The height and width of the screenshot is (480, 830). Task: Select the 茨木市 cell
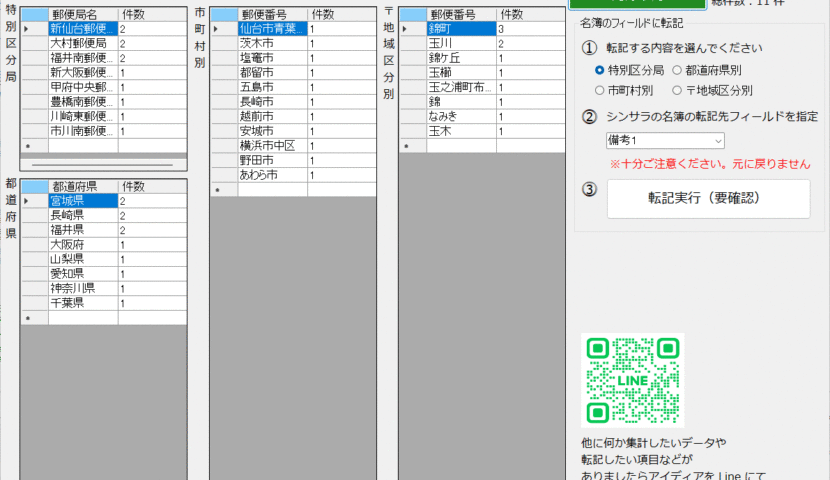pyautogui.click(x=271, y=44)
